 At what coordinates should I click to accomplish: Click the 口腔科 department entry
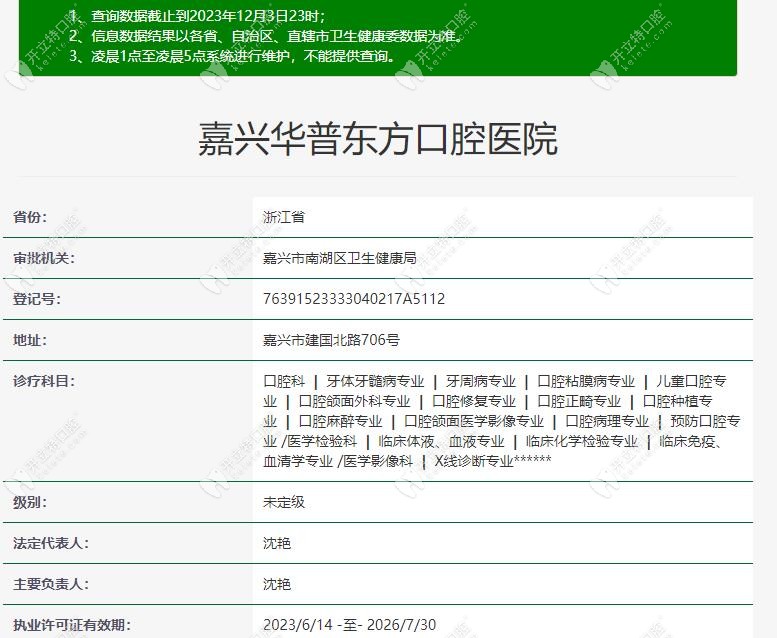[x=284, y=381]
